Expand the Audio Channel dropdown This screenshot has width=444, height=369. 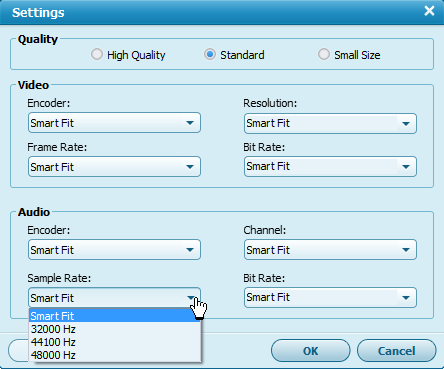330,250
